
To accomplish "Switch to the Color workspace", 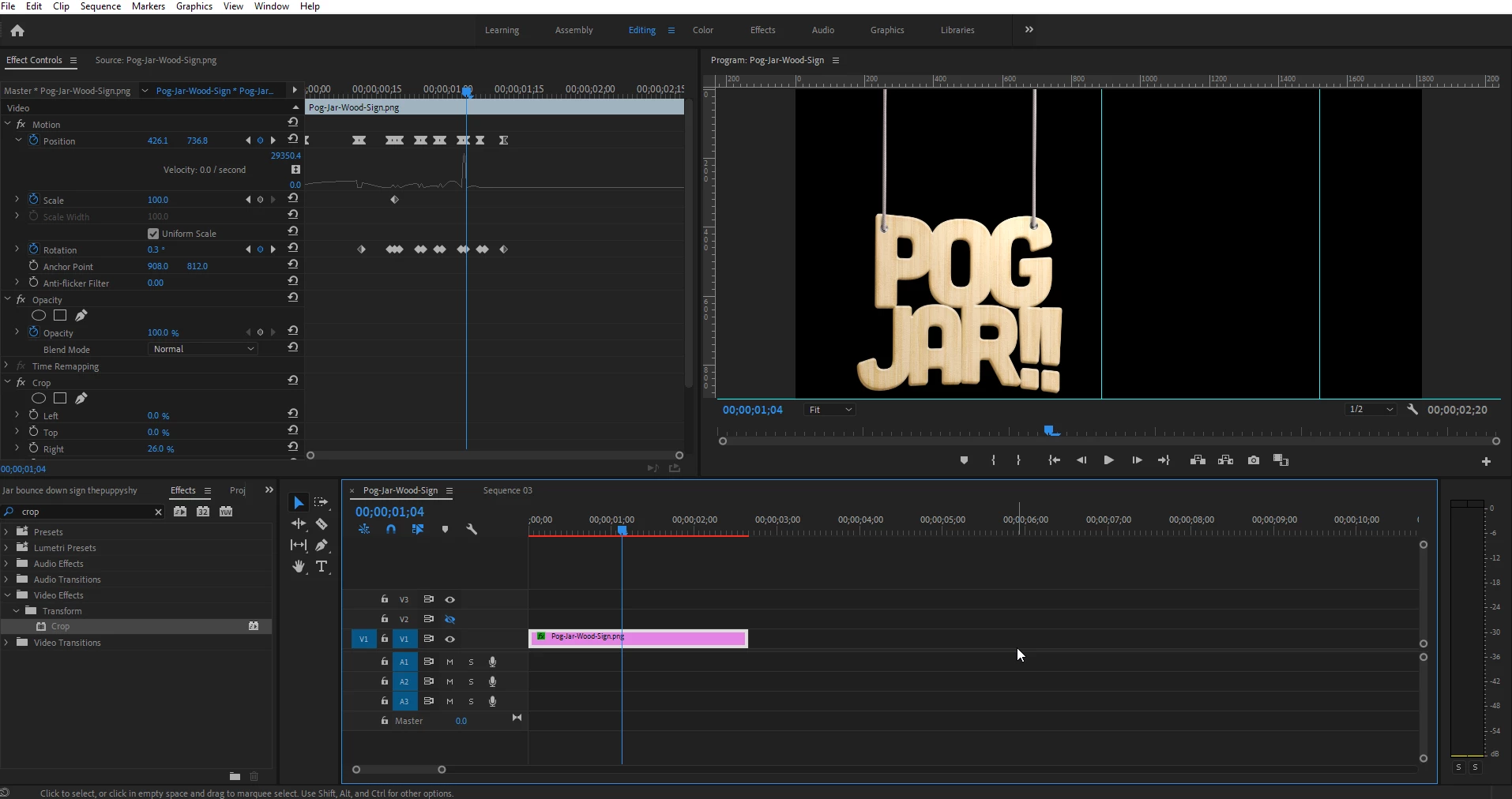I will [x=703, y=30].
